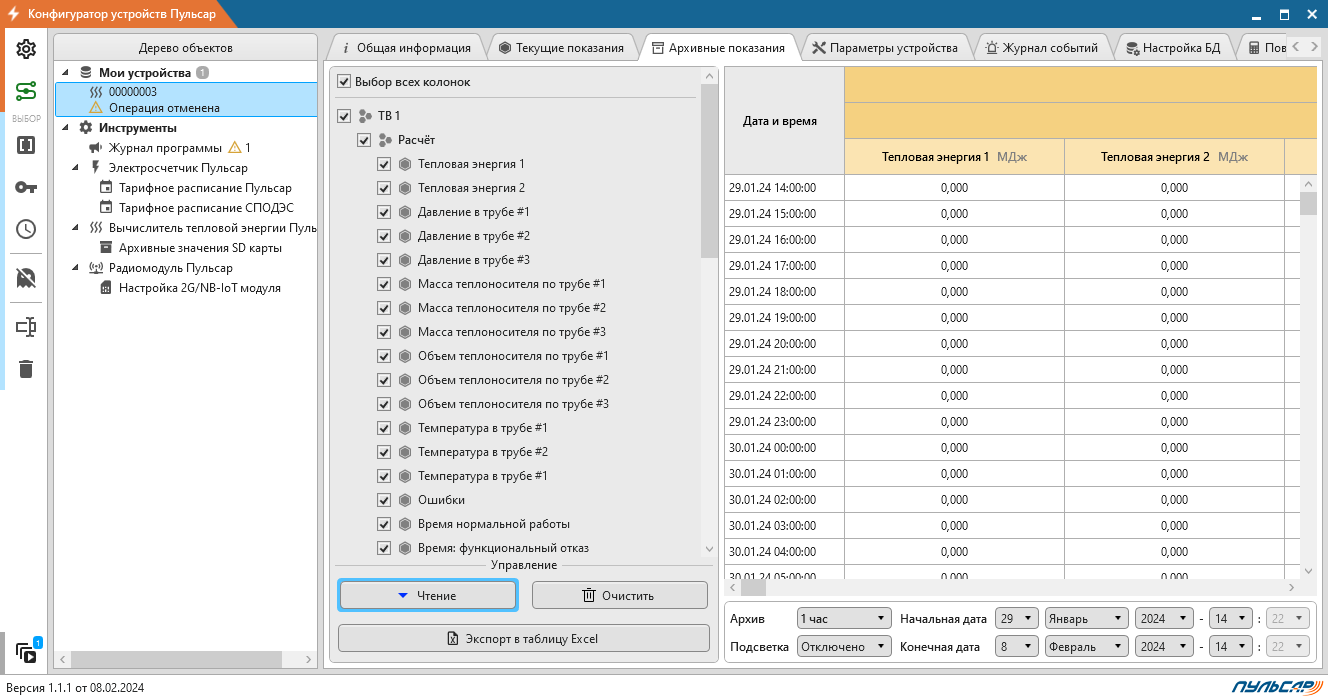This screenshot has height=700, width=1328.
Task: Click the column list vertical scrollbar
Action: (709, 171)
